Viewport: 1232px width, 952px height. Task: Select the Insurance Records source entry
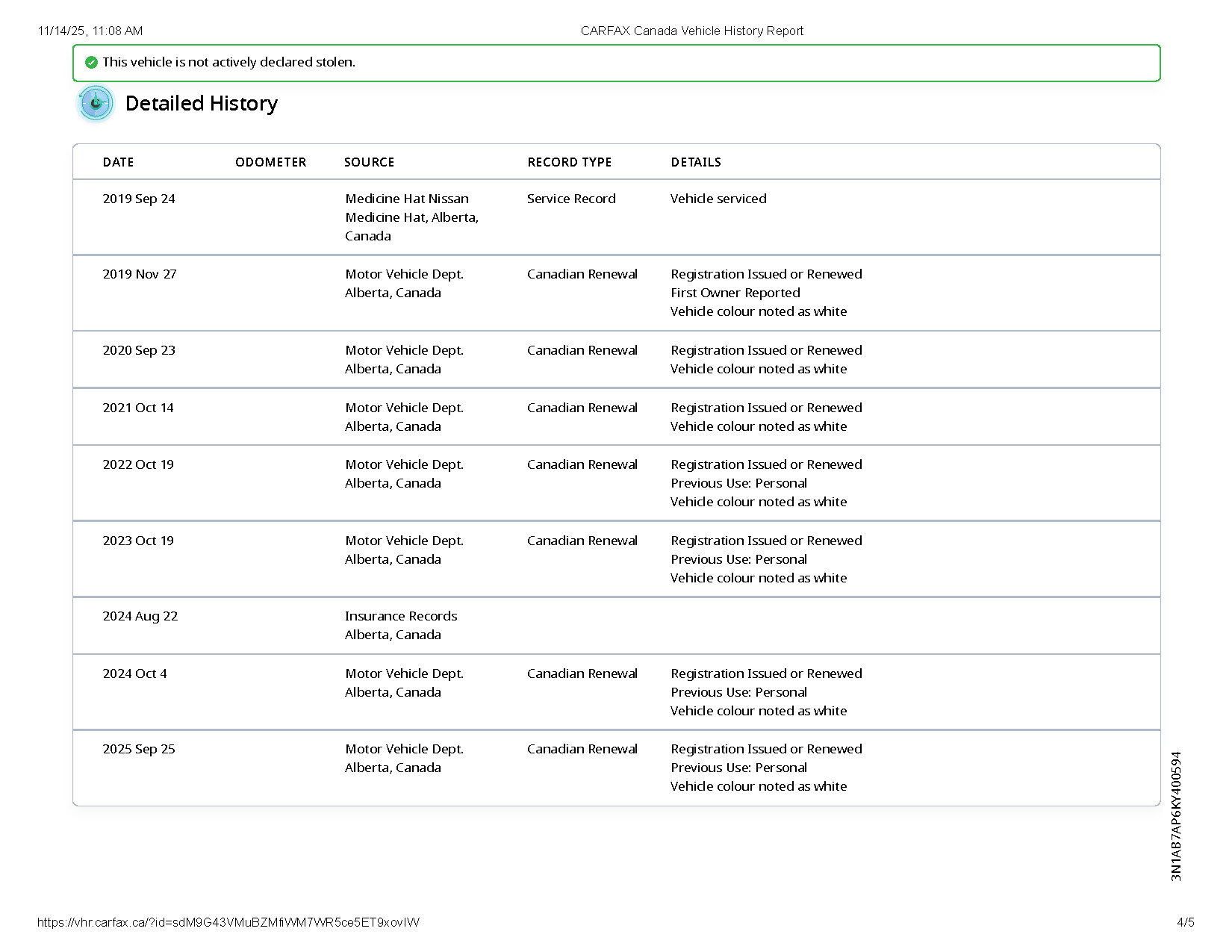pos(401,616)
